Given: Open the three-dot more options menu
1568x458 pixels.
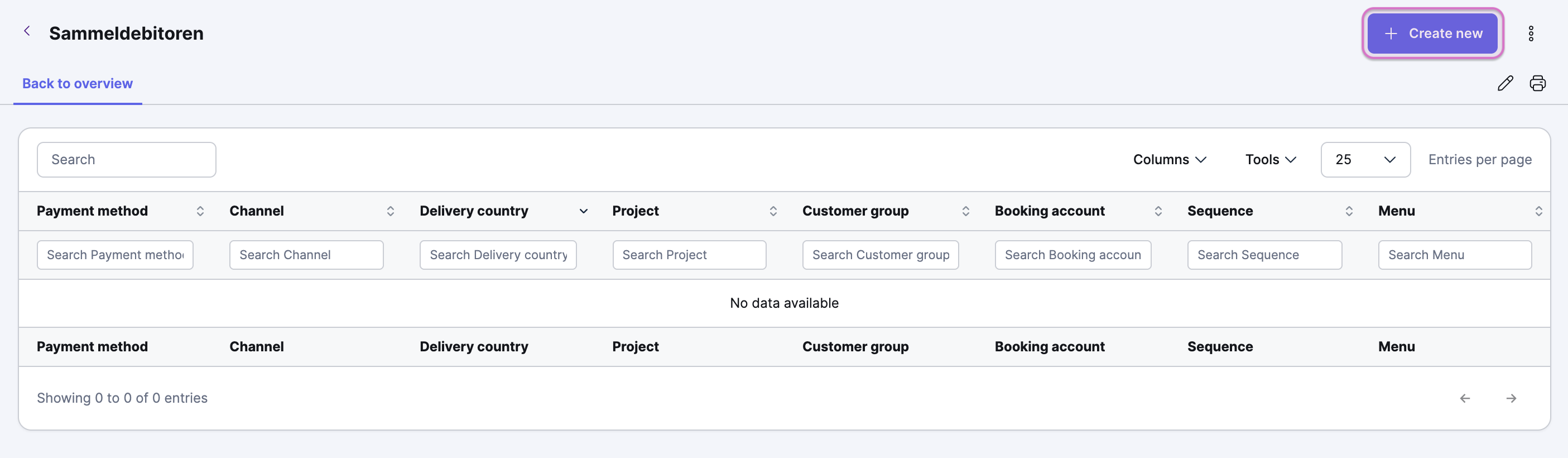Looking at the screenshot, I should tap(1531, 34).
